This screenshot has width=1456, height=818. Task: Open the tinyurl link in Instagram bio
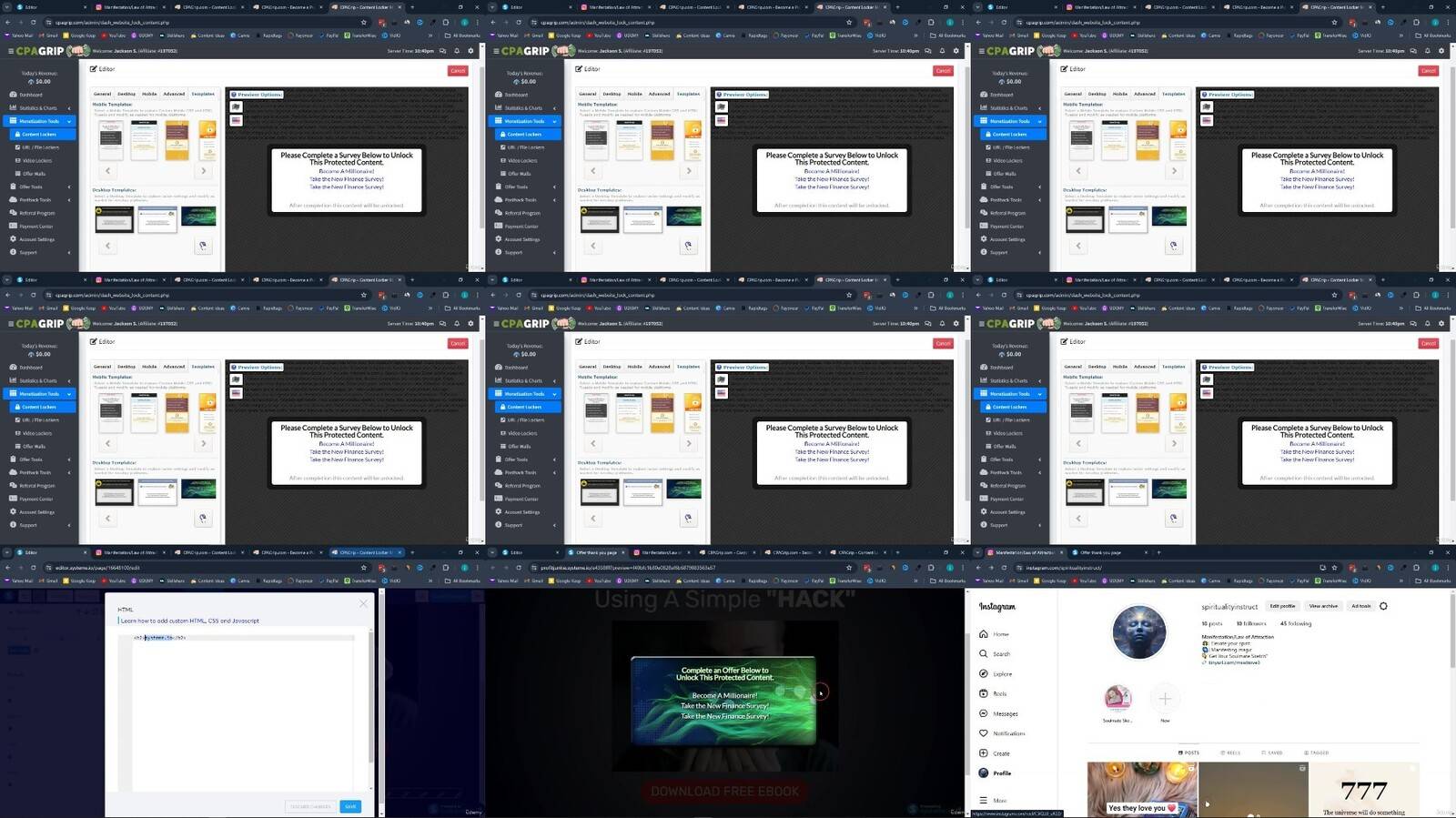click(x=1235, y=662)
